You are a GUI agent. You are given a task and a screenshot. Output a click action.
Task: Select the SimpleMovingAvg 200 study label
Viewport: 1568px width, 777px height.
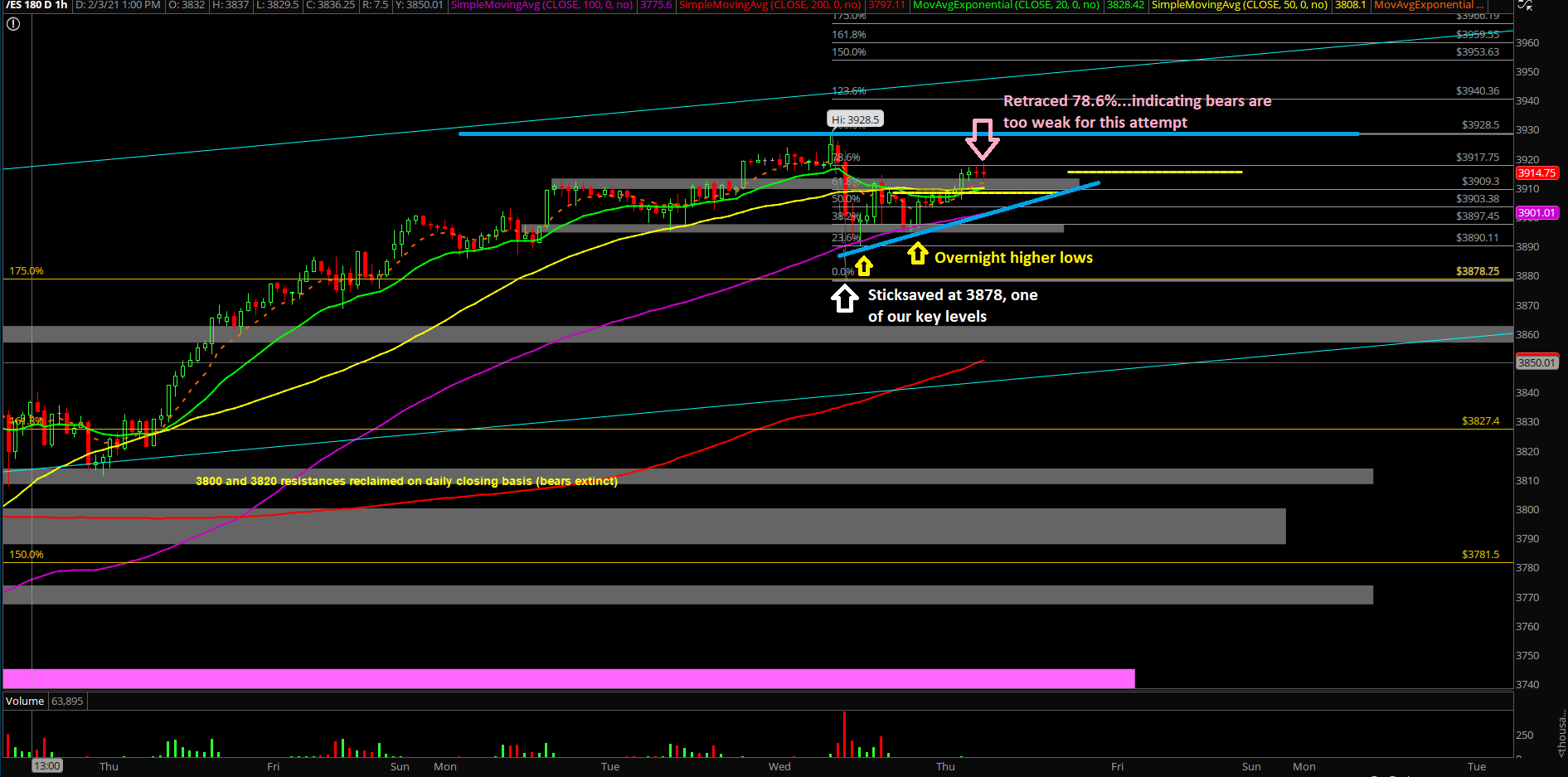[769, 5]
